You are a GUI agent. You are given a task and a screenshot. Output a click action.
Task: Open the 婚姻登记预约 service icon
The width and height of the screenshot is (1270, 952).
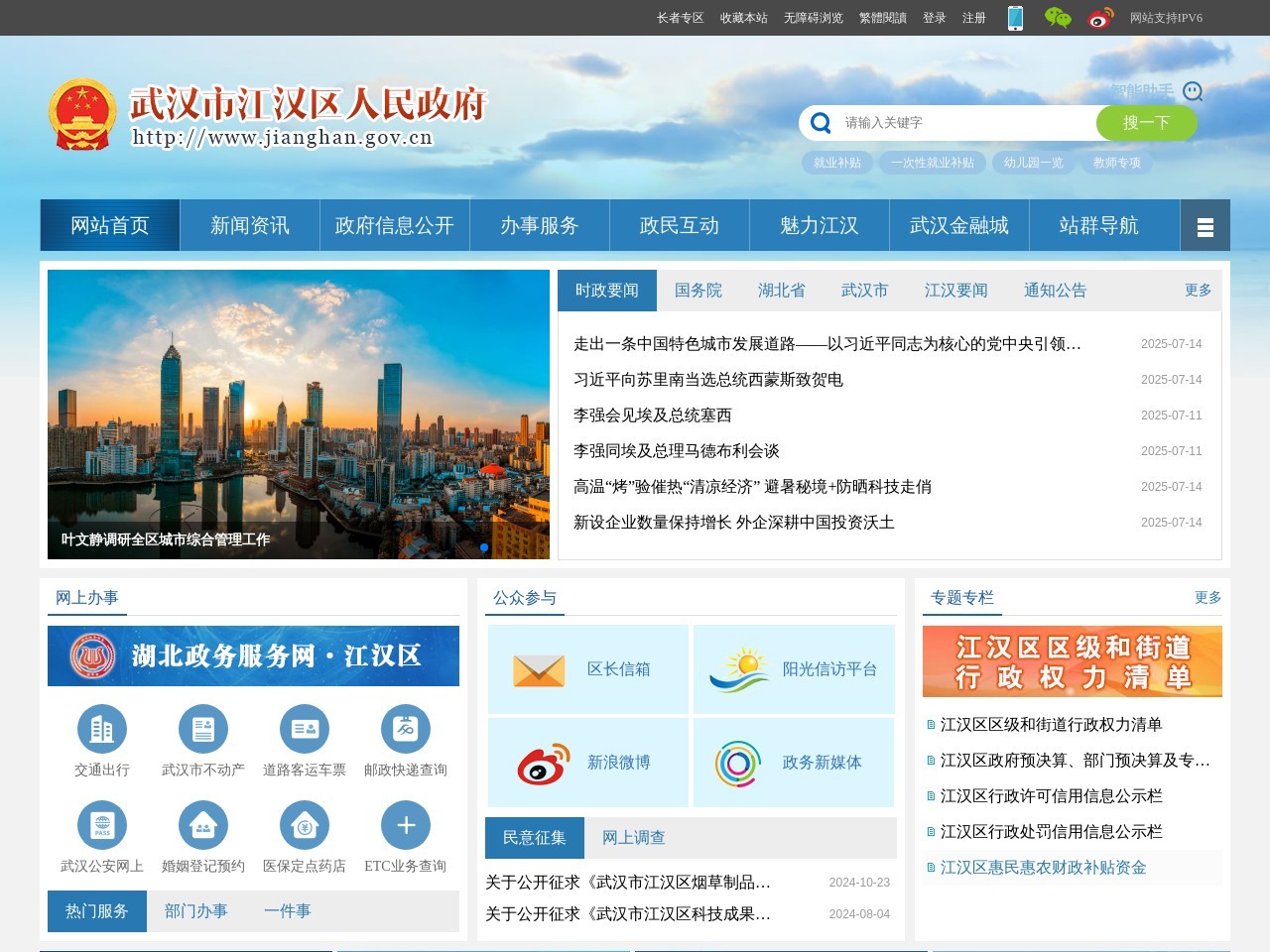[203, 825]
